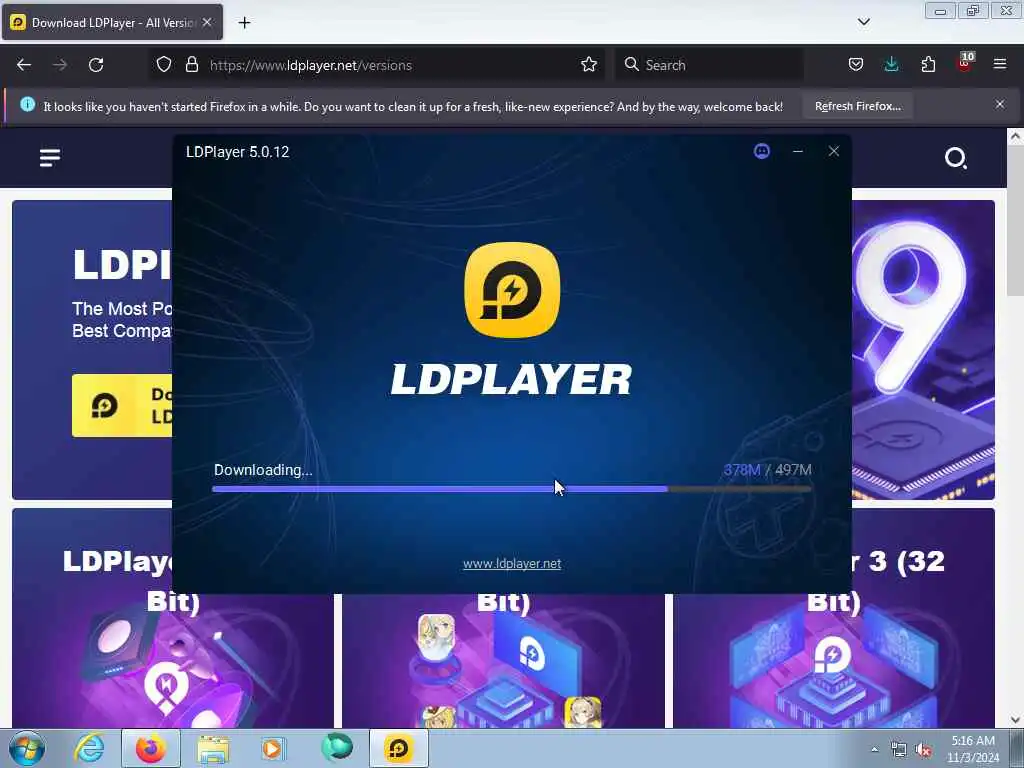Minimize the LDPlayer installer window
The image size is (1024, 768).
tap(797, 152)
